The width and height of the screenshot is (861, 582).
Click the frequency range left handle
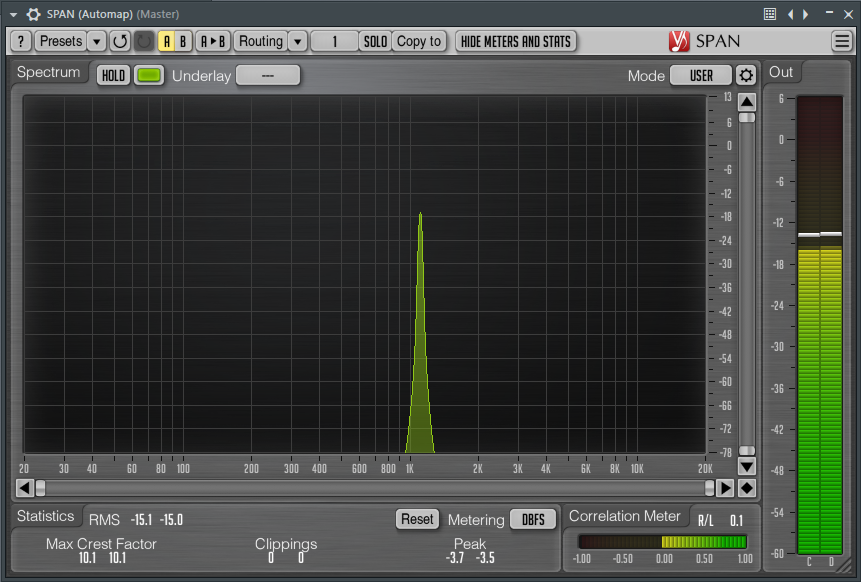[x=40, y=488]
